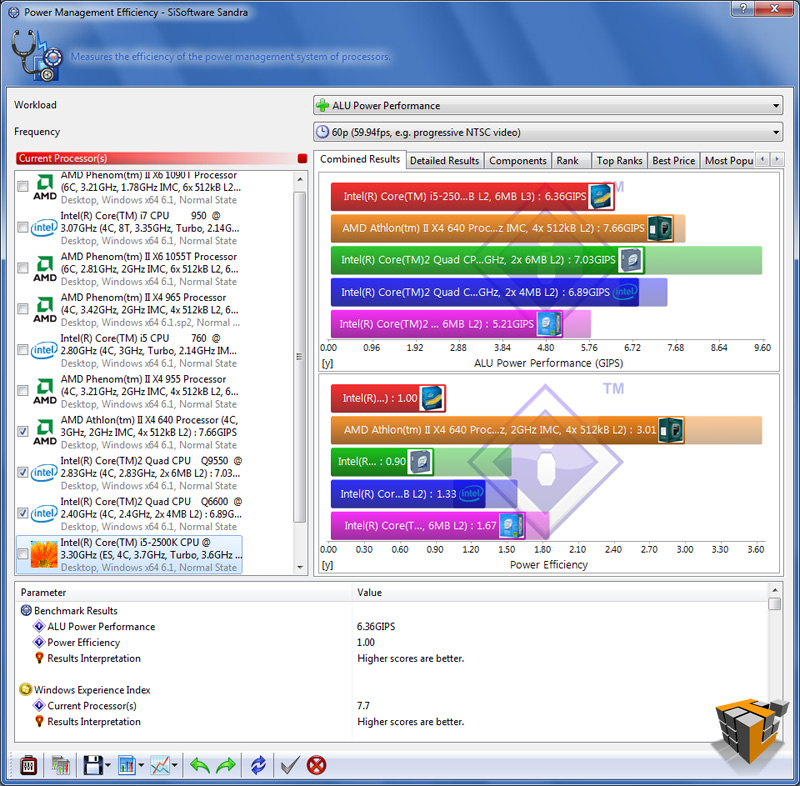Click the floppy disk save icon

tap(93, 765)
